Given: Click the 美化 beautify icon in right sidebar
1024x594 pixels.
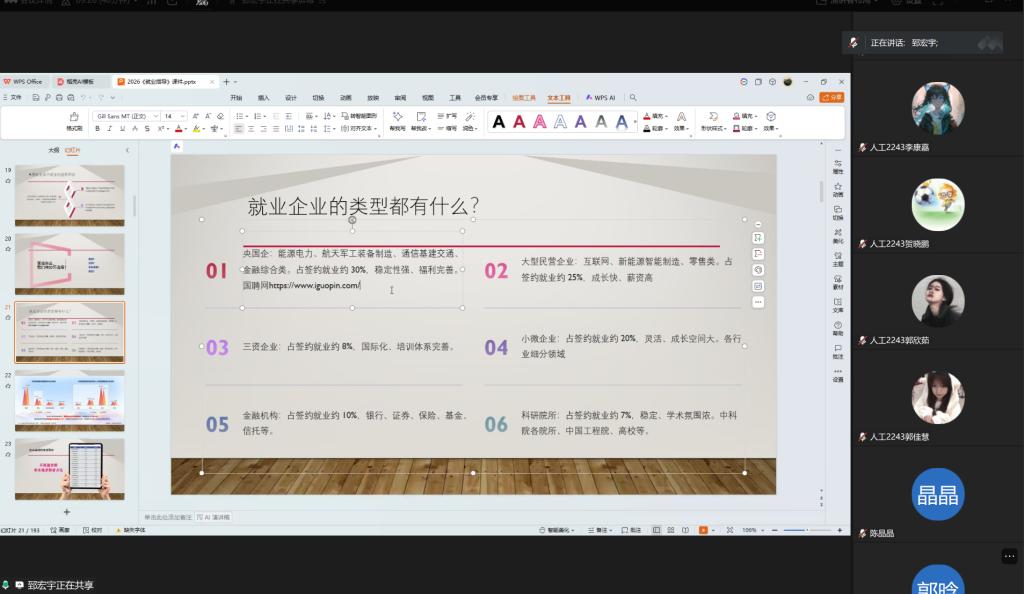Looking at the screenshot, I should pyautogui.click(x=838, y=234).
